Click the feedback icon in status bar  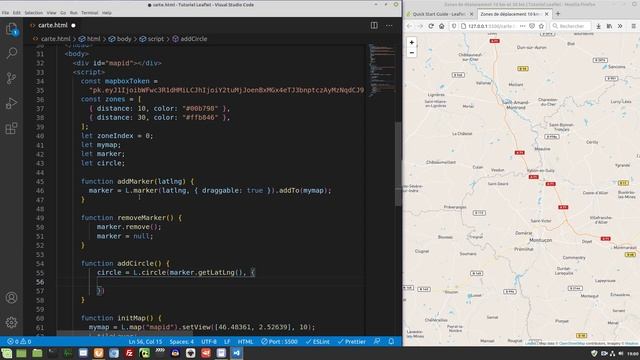[x=377, y=342]
